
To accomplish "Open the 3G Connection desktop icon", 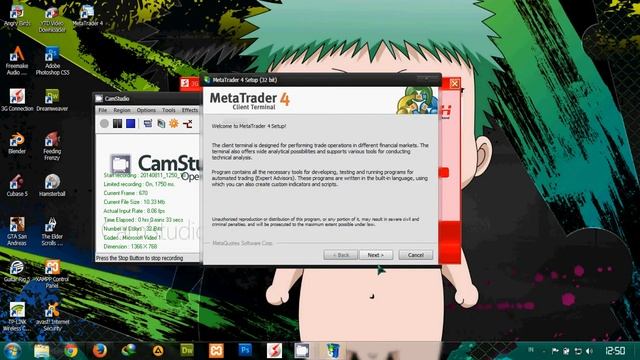I will [x=17, y=100].
